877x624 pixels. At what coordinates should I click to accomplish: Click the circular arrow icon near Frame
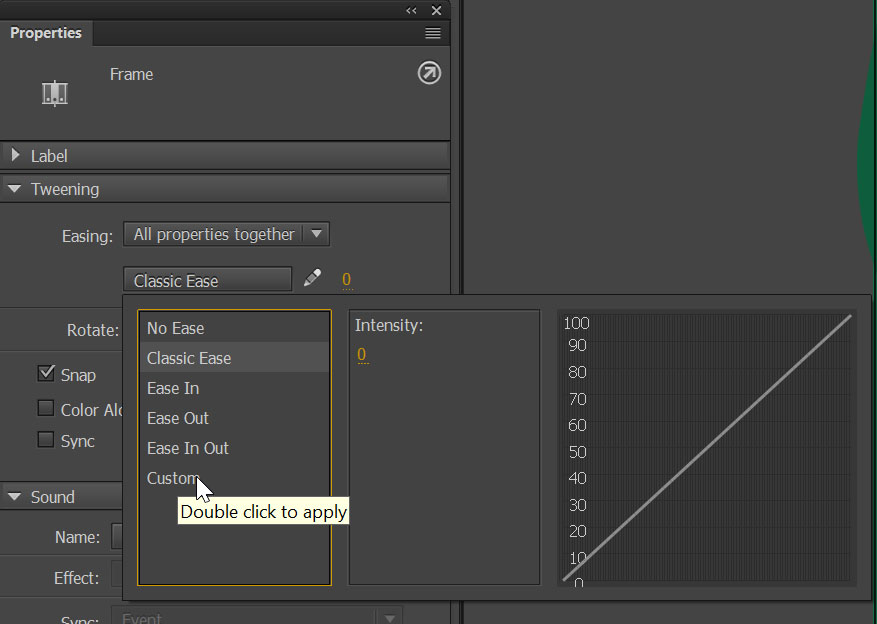pyautogui.click(x=429, y=73)
